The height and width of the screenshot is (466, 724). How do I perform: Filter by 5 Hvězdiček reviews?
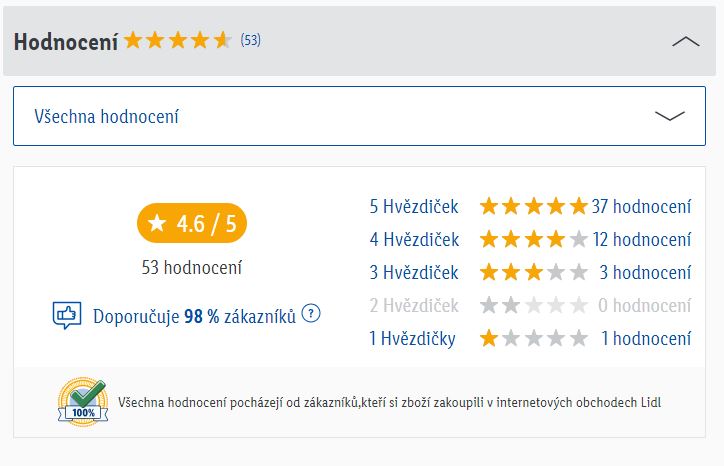pyautogui.click(x=414, y=207)
